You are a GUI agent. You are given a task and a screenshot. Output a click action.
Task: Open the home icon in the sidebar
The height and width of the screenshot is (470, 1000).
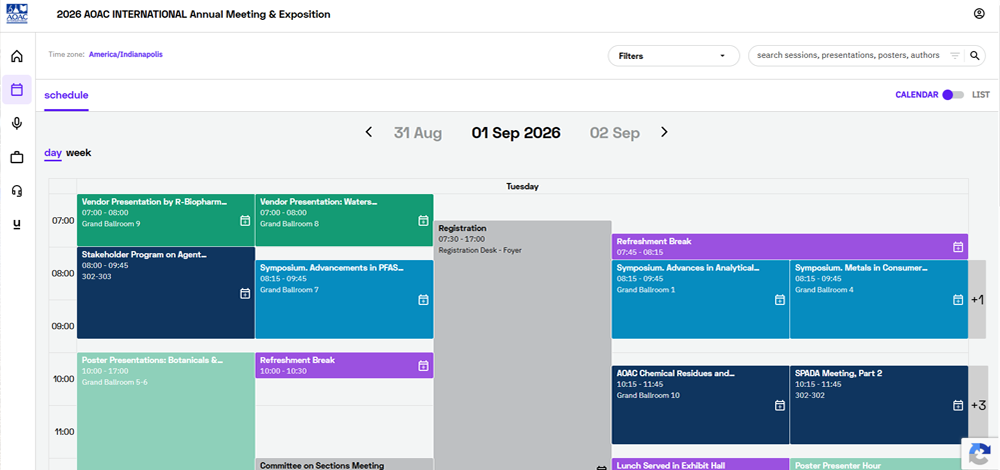click(17, 56)
